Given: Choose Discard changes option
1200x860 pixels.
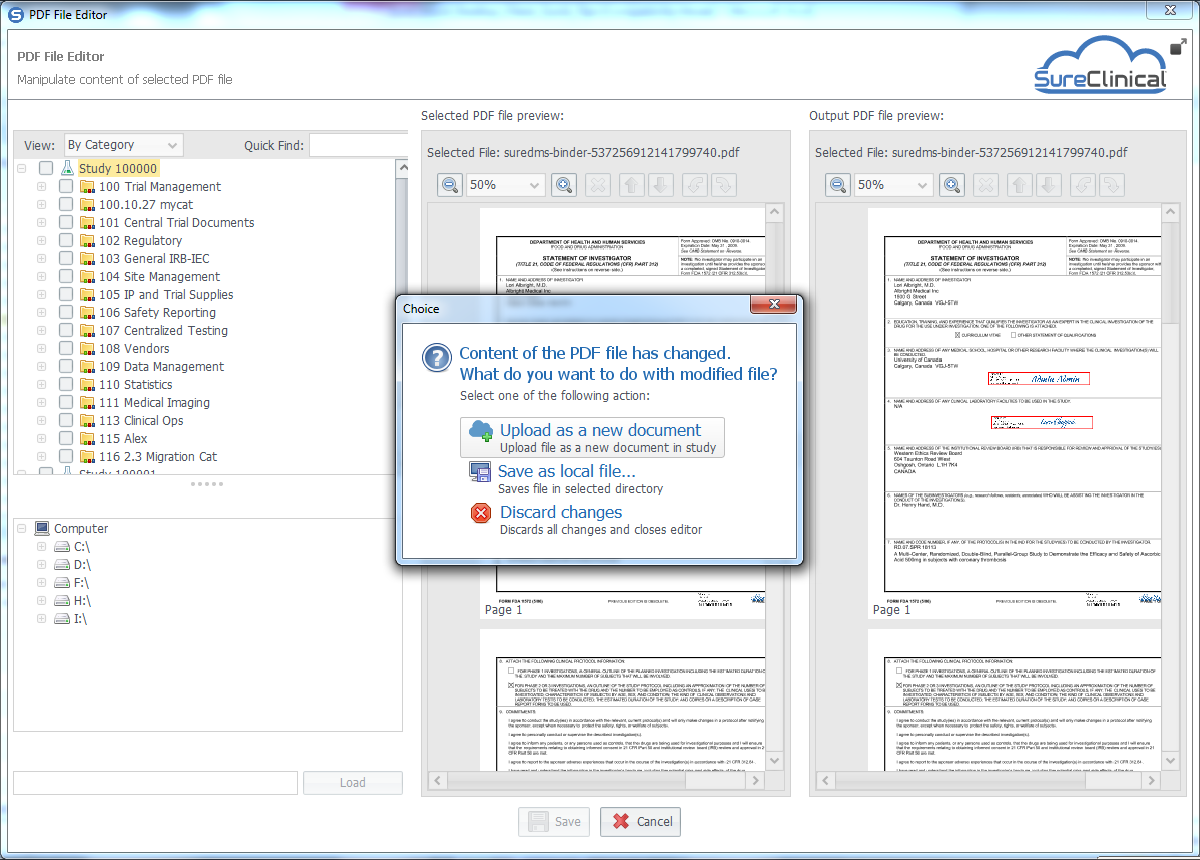Looking at the screenshot, I should tap(587, 520).
